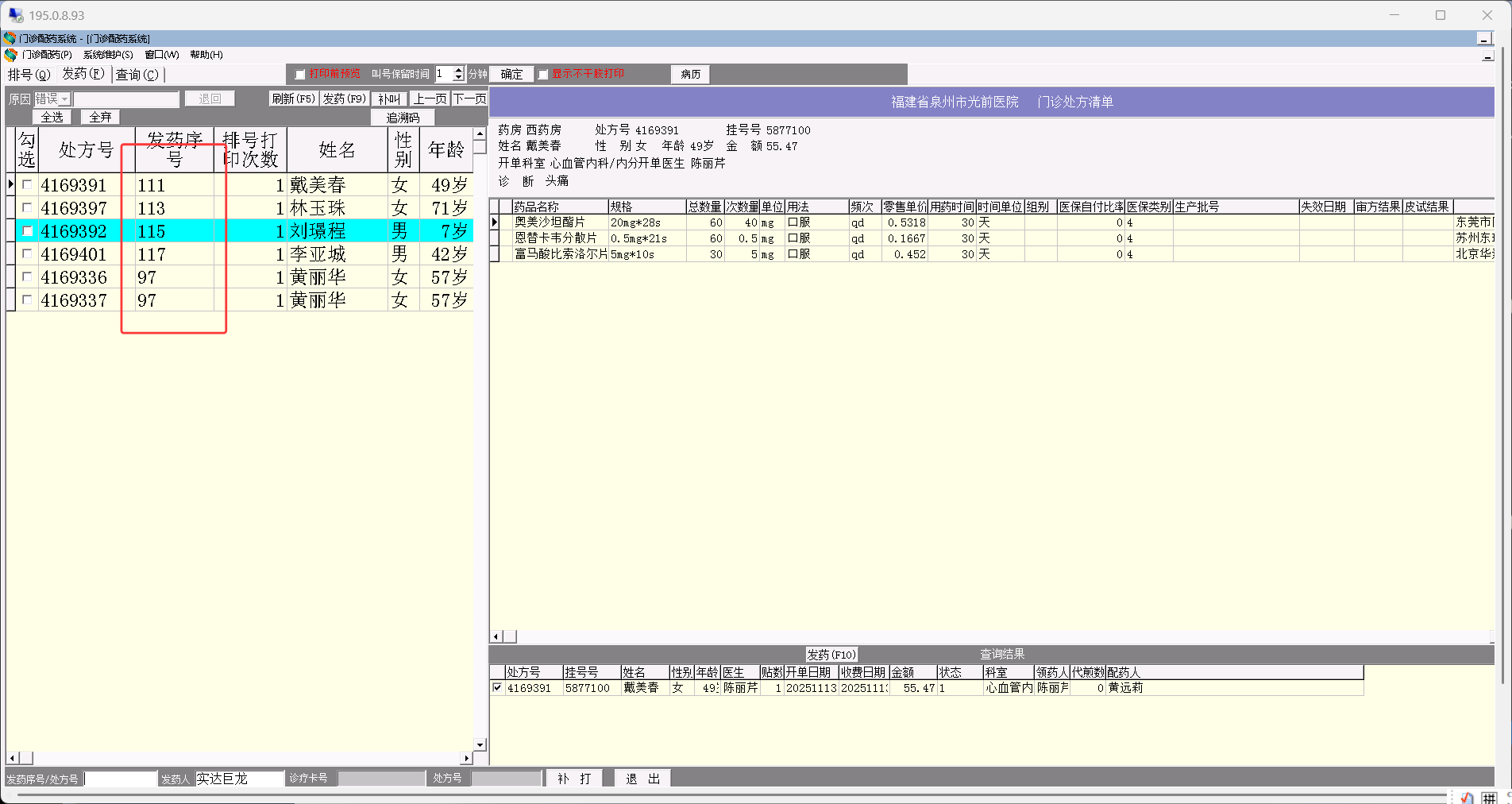Enable the 打印前预览 checkbox
Image resolution: width=1512 pixels, height=804 pixels.
click(x=300, y=75)
